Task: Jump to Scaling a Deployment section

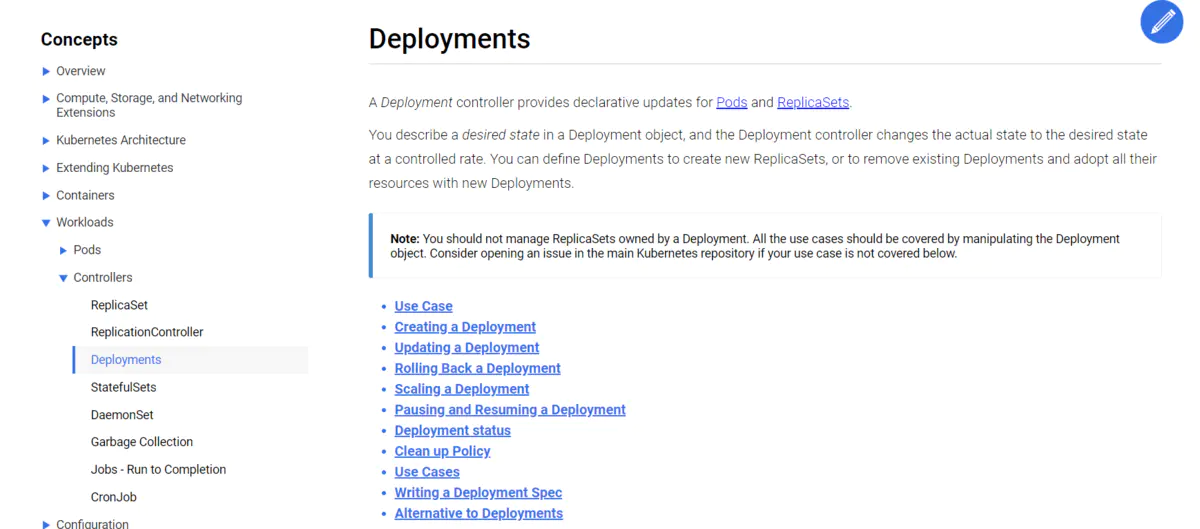Action: tap(462, 389)
